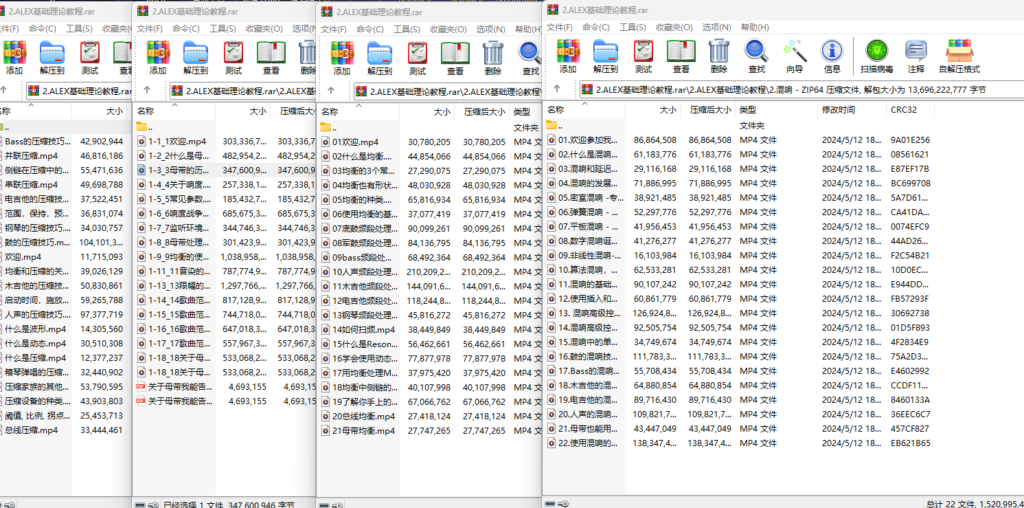
Task: Click the 信息 info icon
Action: pos(831,55)
